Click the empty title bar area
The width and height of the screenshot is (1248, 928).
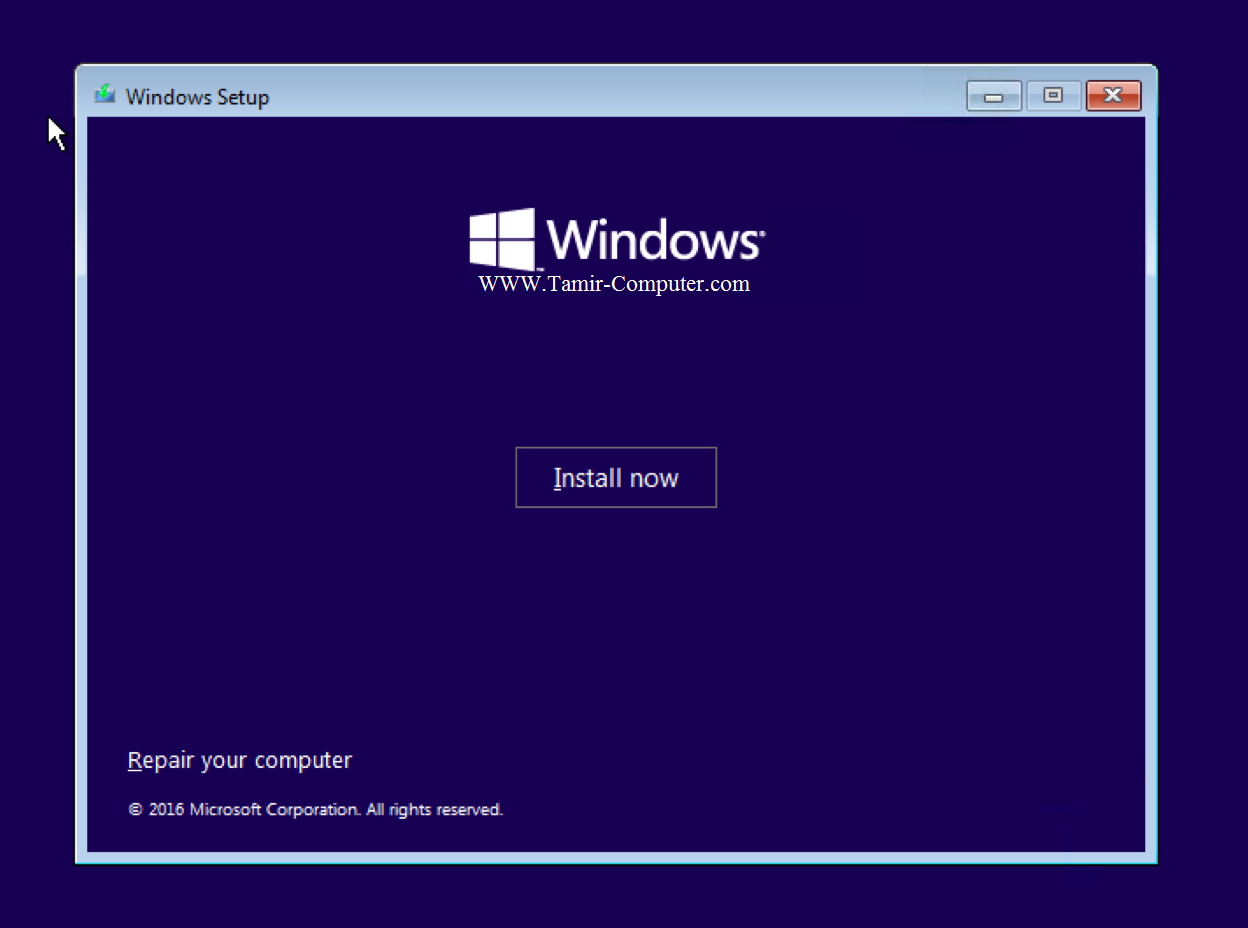point(600,95)
